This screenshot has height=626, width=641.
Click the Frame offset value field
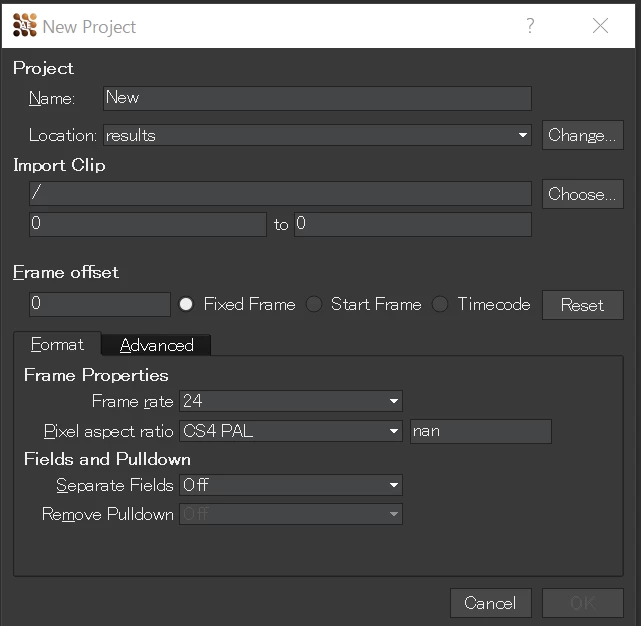tap(100, 304)
